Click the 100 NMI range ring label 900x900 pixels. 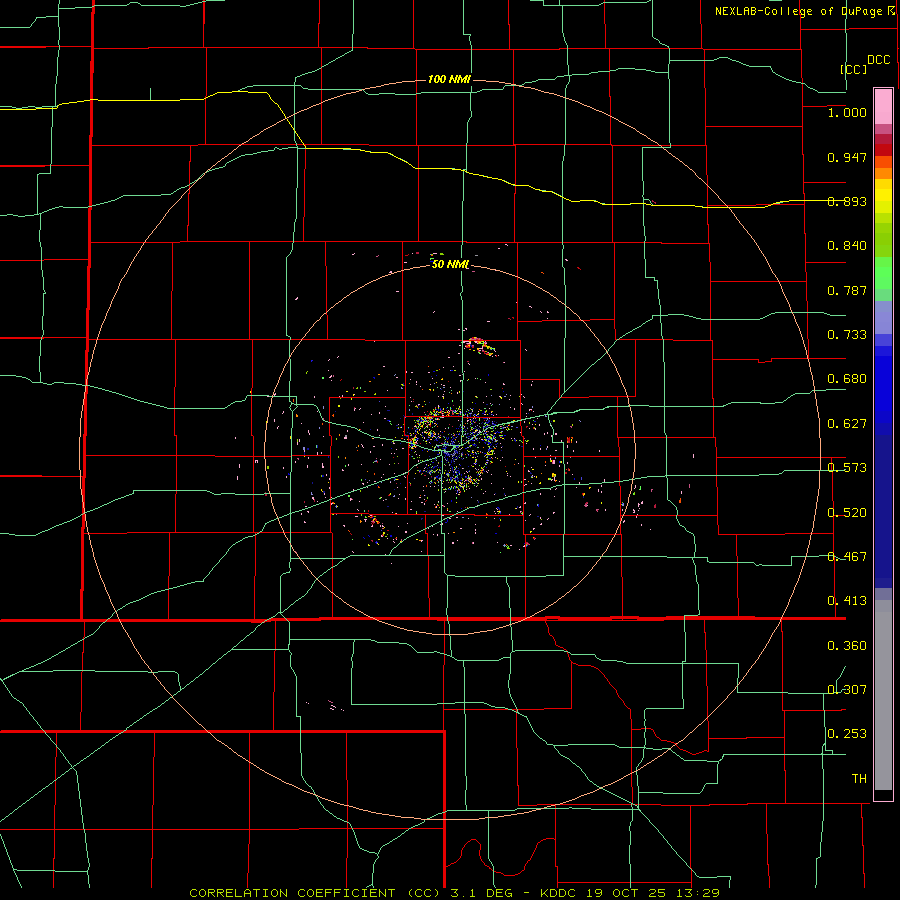(x=449, y=79)
